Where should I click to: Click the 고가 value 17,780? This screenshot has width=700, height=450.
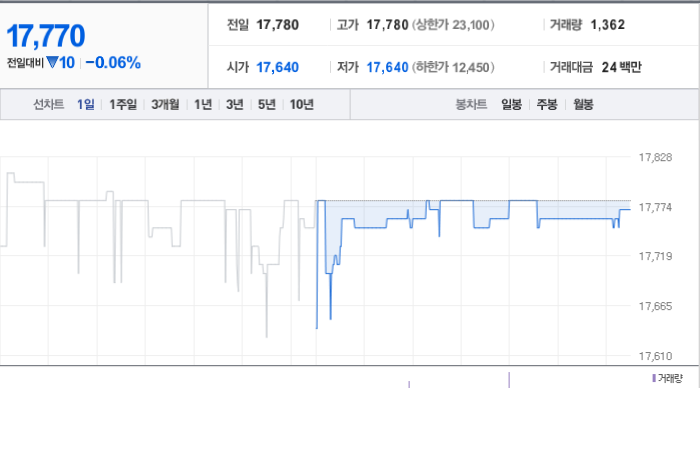388,25
